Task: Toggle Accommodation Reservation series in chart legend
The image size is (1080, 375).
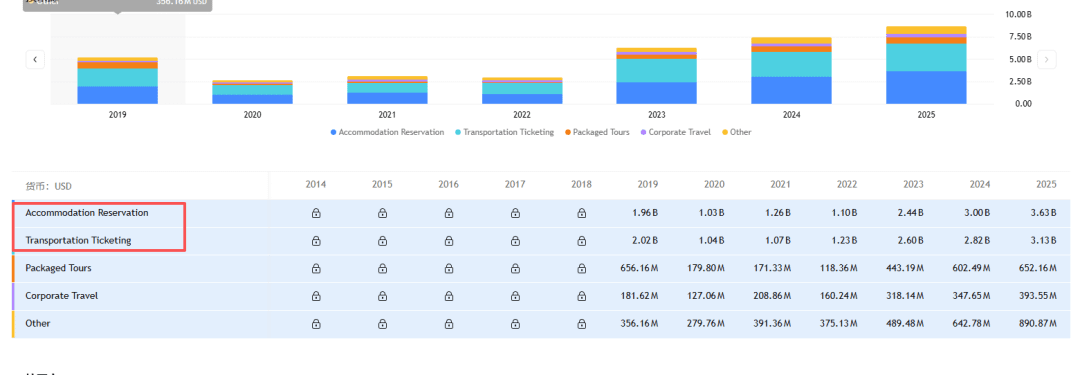Action: (x=388, y=132)
